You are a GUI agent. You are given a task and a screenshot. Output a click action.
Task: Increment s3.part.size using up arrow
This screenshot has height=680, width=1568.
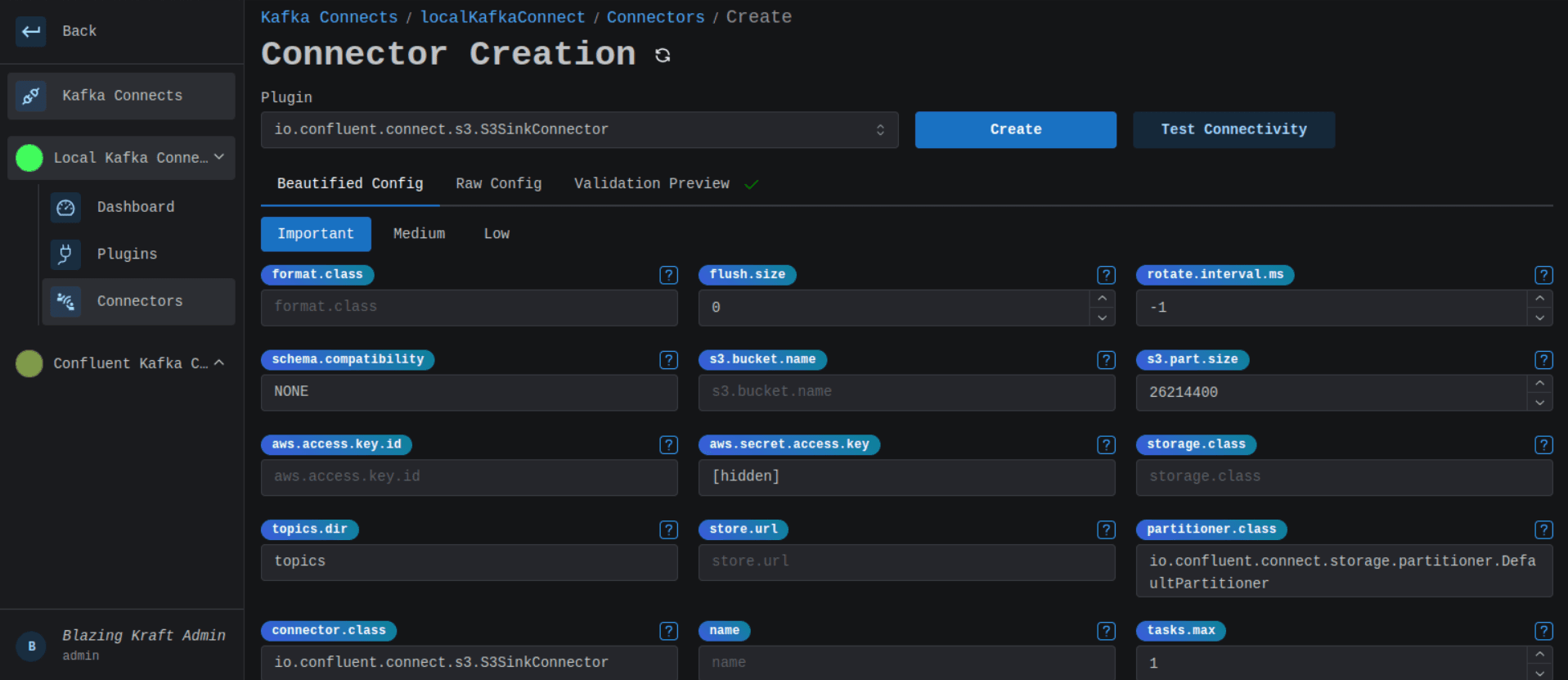(1539, 383)
